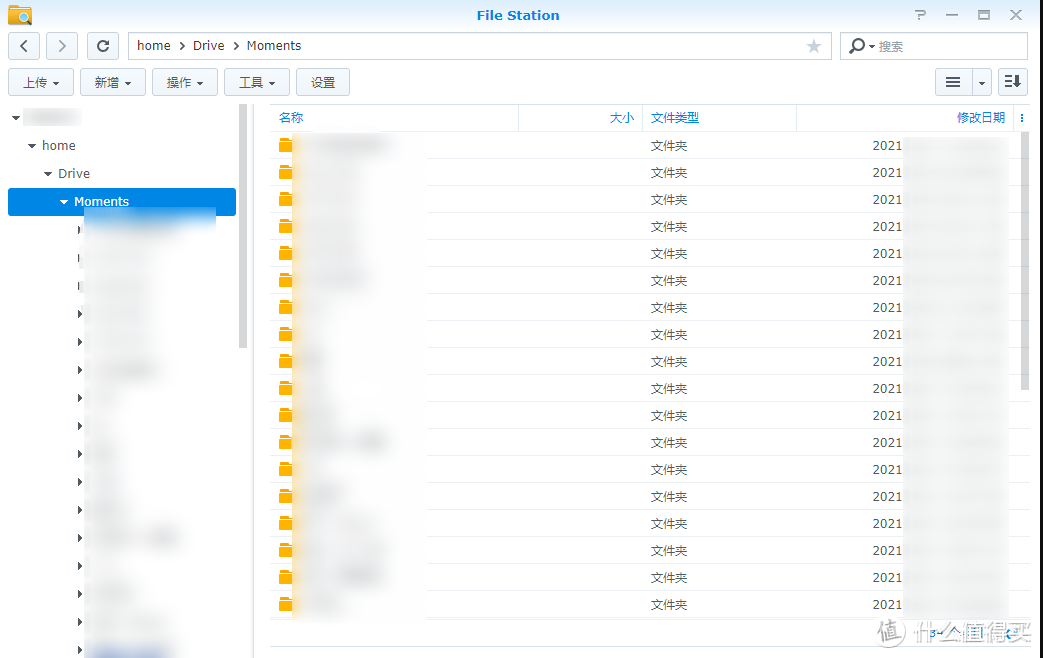Open the 上传 upload menu
Image resolution: width=1043 pixels, height=658 pixels.
click(x=41, y=82)
